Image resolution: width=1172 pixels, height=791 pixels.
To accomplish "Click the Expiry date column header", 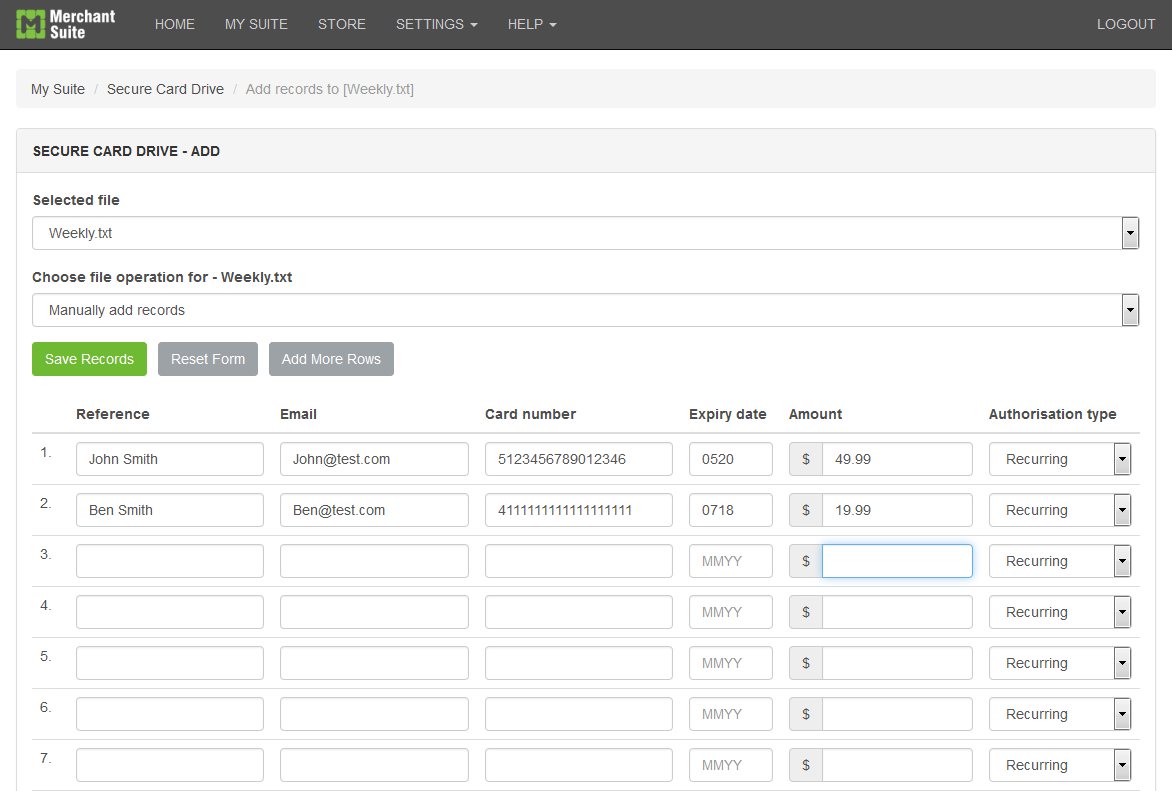I will click(x=728, y=414).
